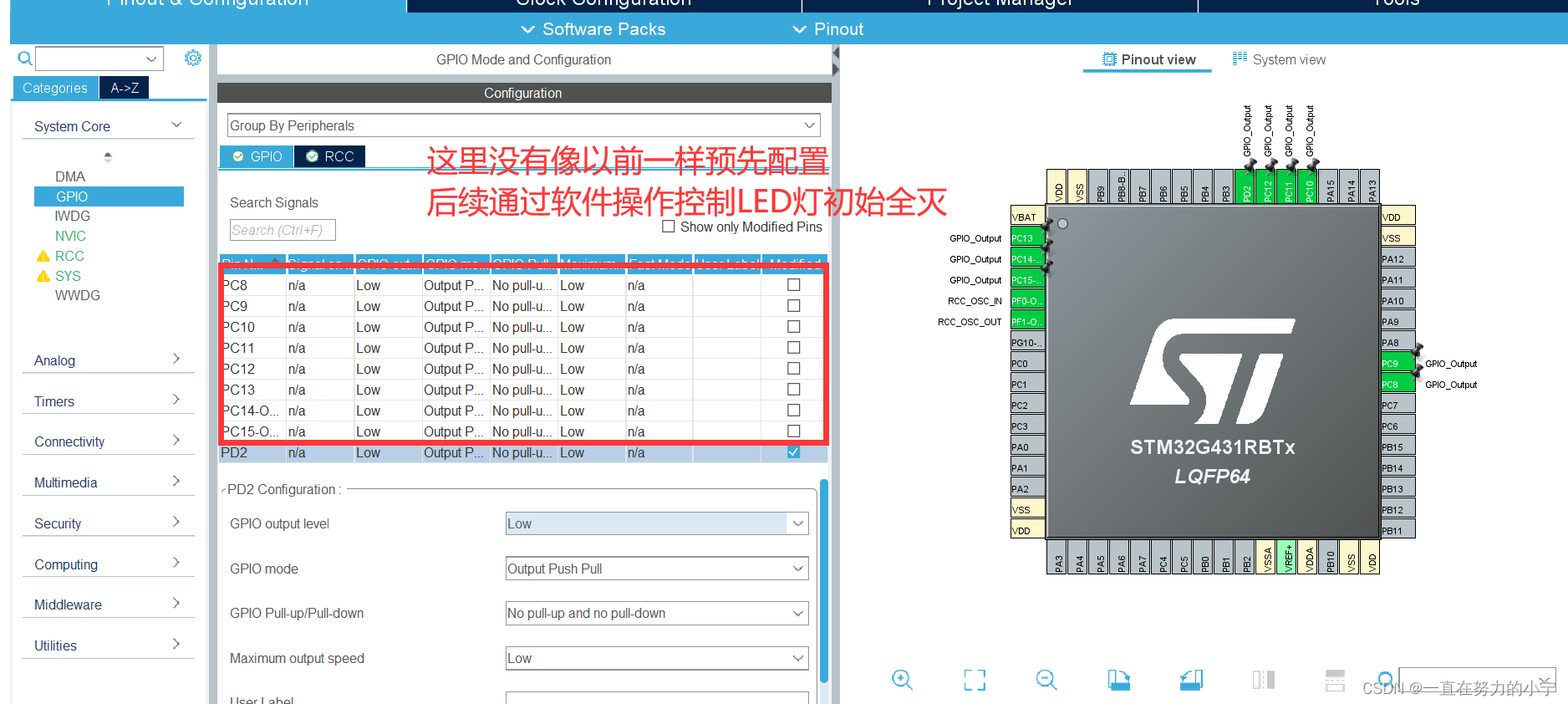Click the PC8 pin on the chip
This screenshot has width=1568, height=704.
click(x=1397, y=385)
